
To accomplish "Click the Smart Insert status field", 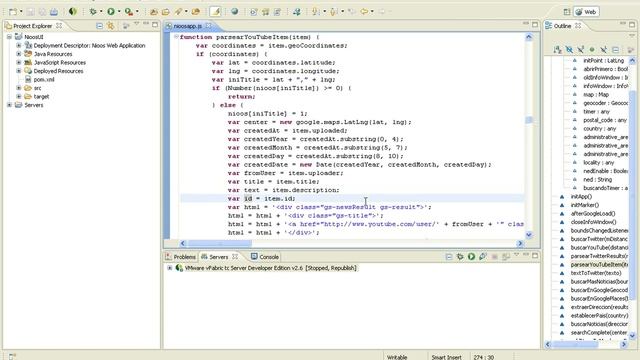I will pos(447,357).
